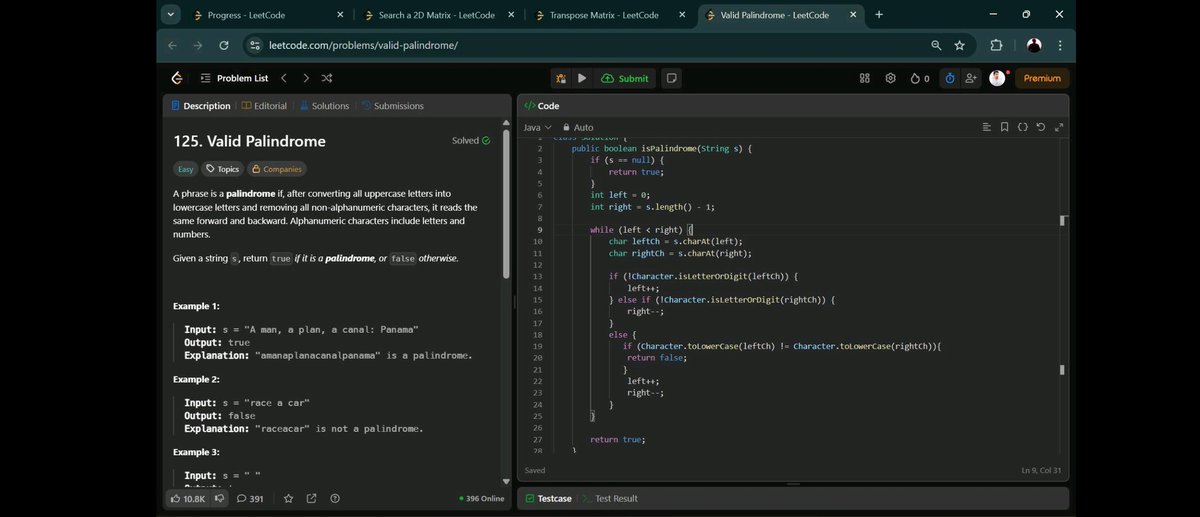The width and height of the screenshot is (1200, 517).
Task: Open browser zoom magnifier icon
Action: pos(936,45)
